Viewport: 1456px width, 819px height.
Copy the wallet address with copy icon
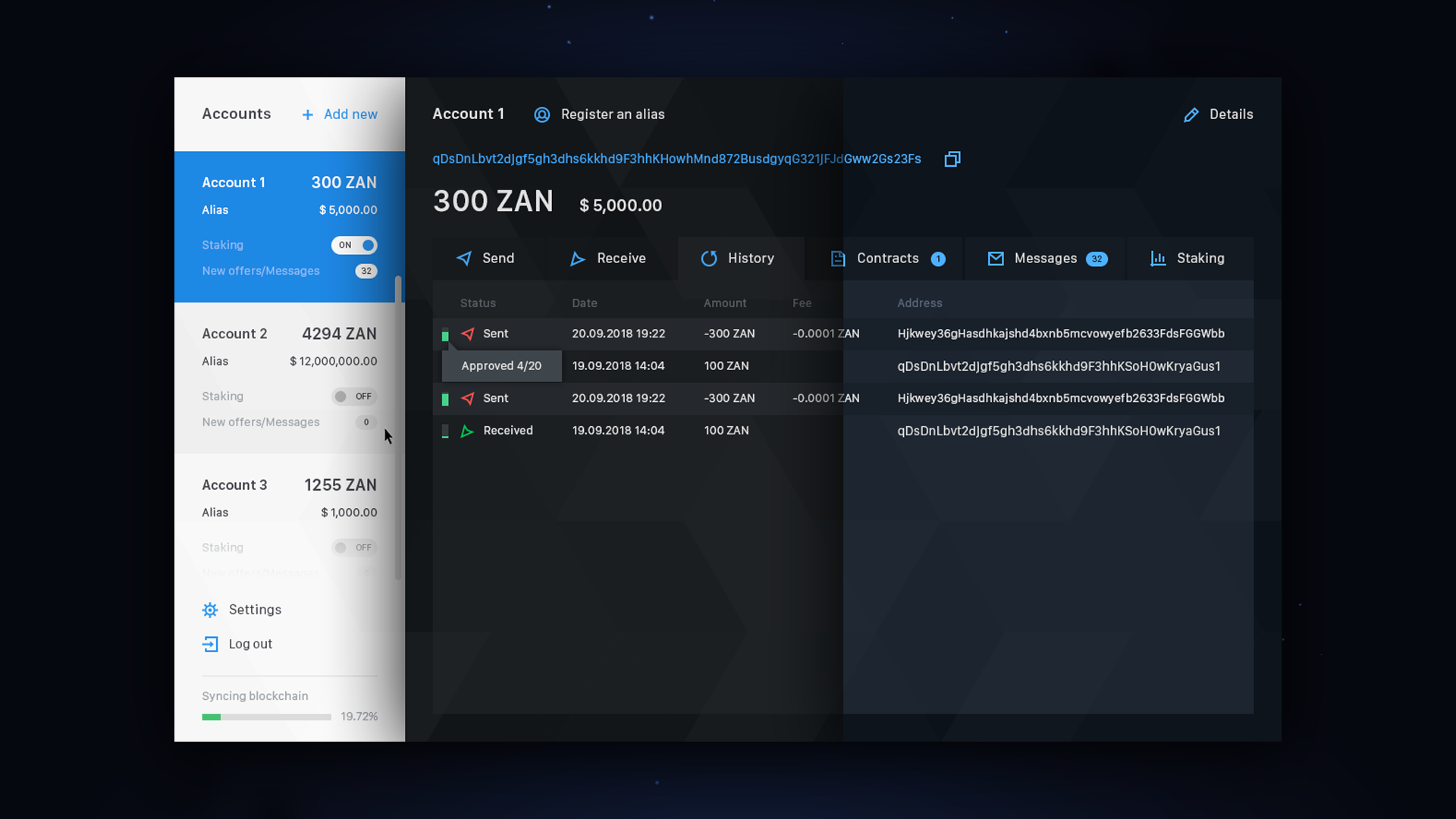tap(952, 158)
